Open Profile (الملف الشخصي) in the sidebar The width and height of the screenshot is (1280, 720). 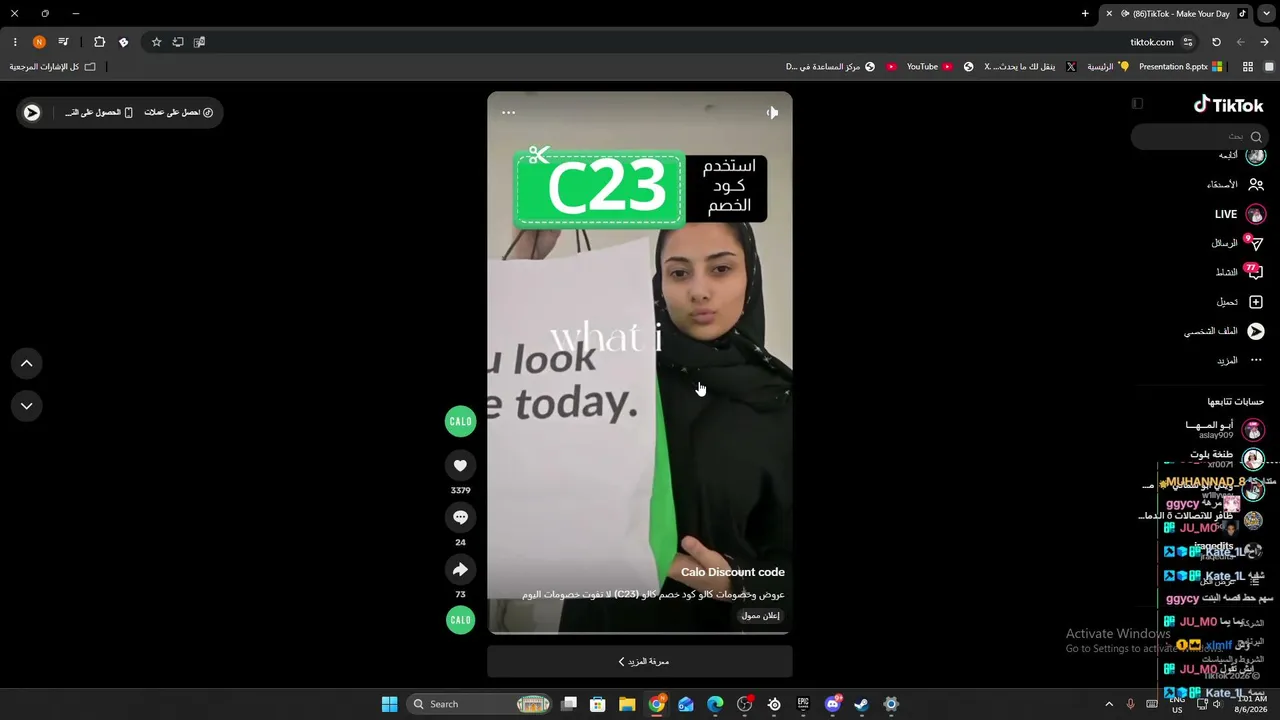click(x=1224, y=331)
